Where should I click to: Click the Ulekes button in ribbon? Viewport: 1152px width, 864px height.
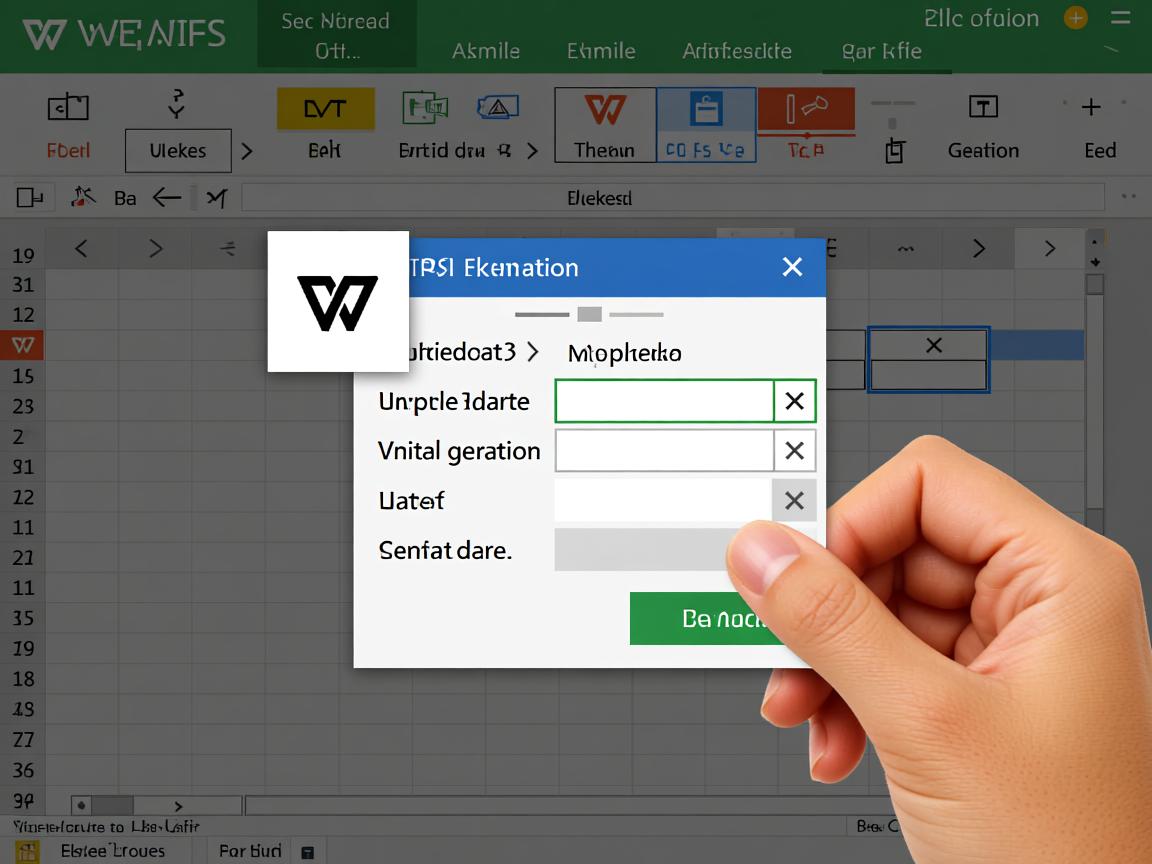[178, 151]
